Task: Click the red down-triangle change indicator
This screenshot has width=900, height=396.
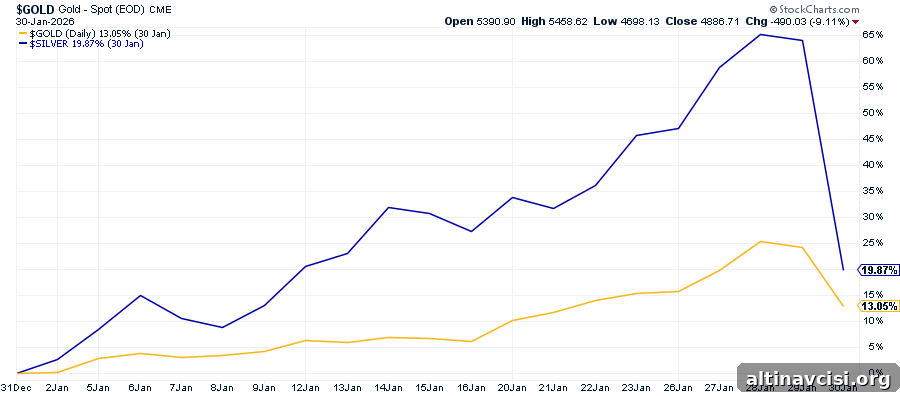Action: (856, 22)
